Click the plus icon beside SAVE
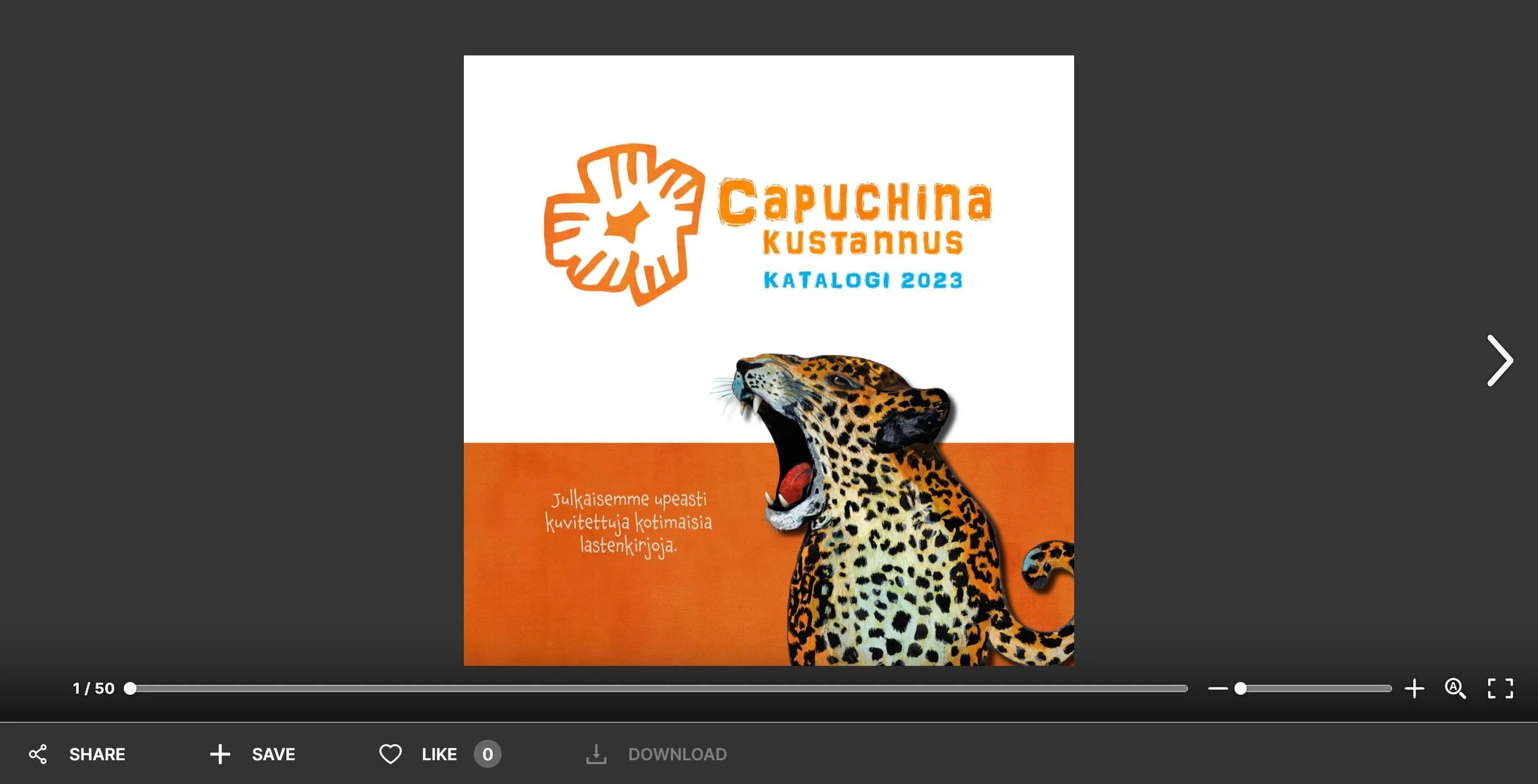 220,754
